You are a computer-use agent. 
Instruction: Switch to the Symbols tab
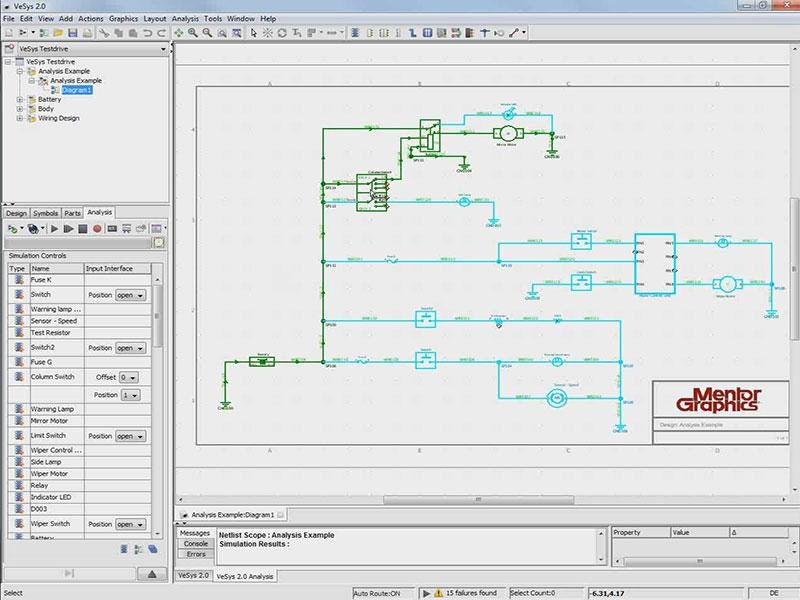pyautogui.click(x=45, y=212)
